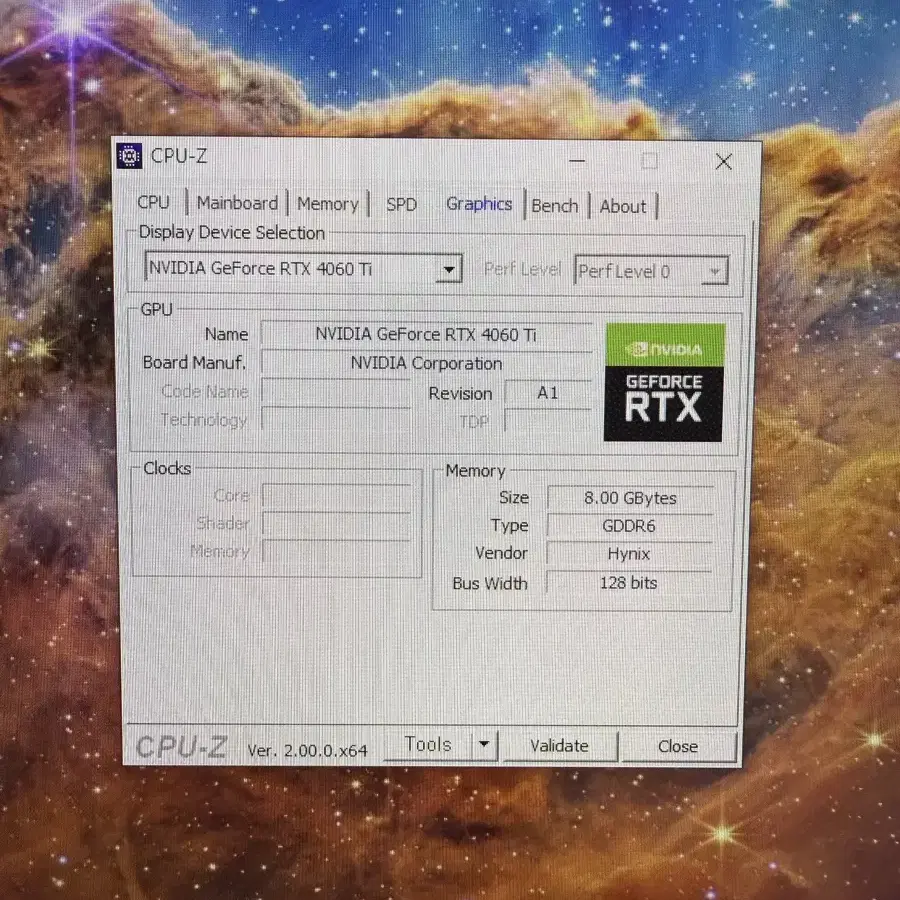Screen dimensions: 900x900
Task: Click the 'Bus Width' label
Action: click(x=490, y=583)
